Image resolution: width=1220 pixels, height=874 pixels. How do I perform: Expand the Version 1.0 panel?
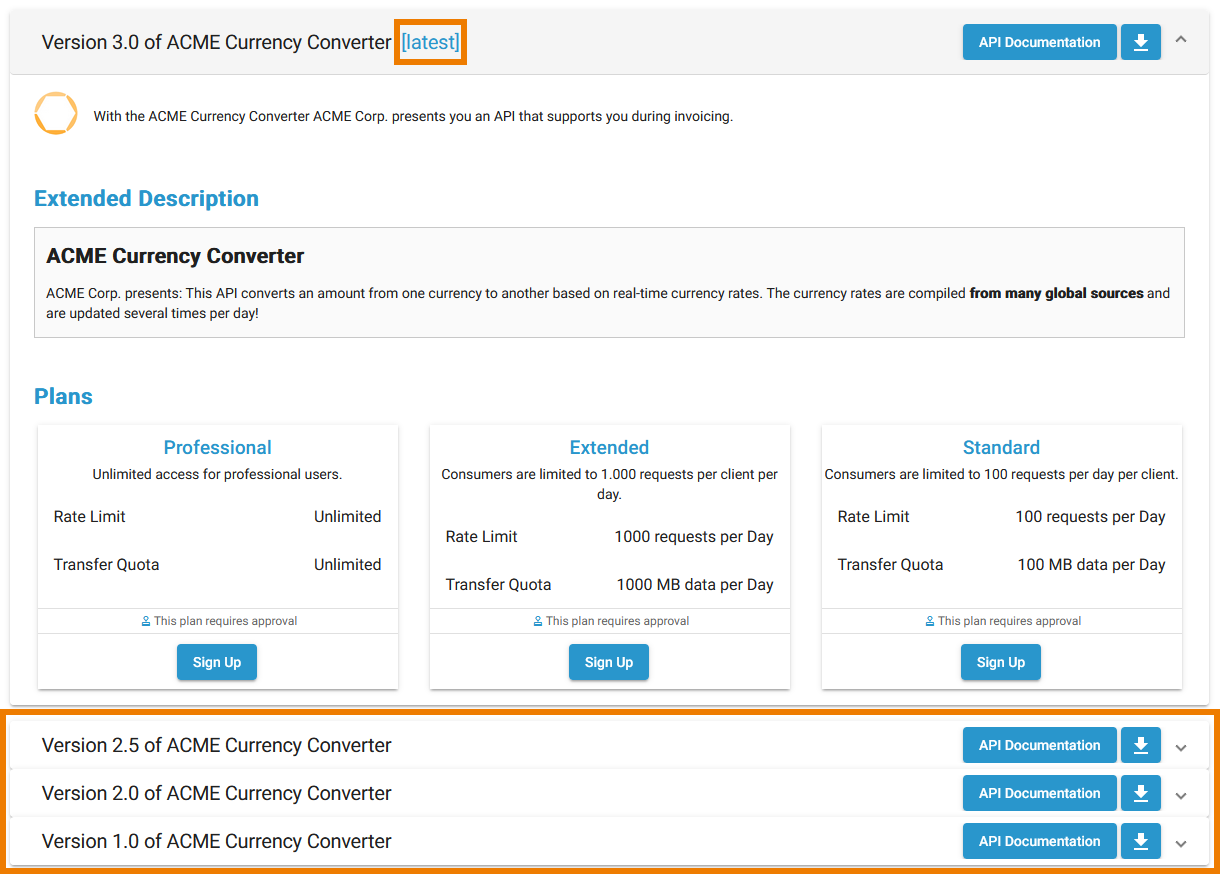pos(1181,843)
